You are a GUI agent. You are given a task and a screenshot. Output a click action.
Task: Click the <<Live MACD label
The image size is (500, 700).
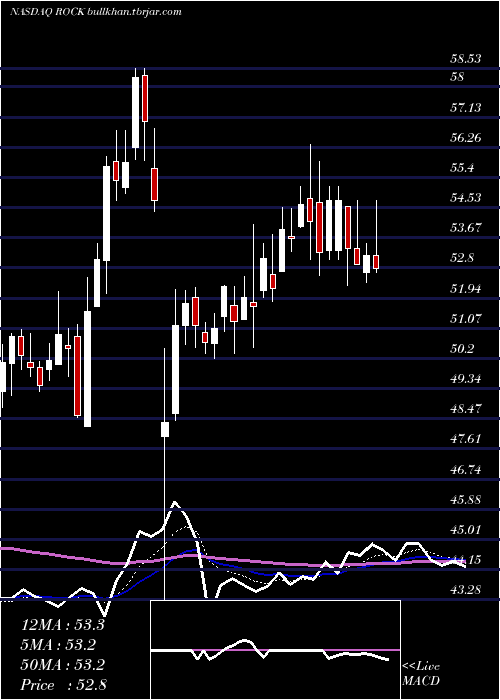pos(421,674)
